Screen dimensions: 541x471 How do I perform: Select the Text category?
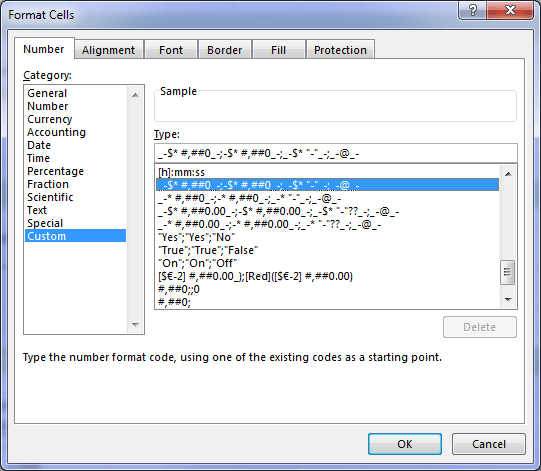coord(75,210)
